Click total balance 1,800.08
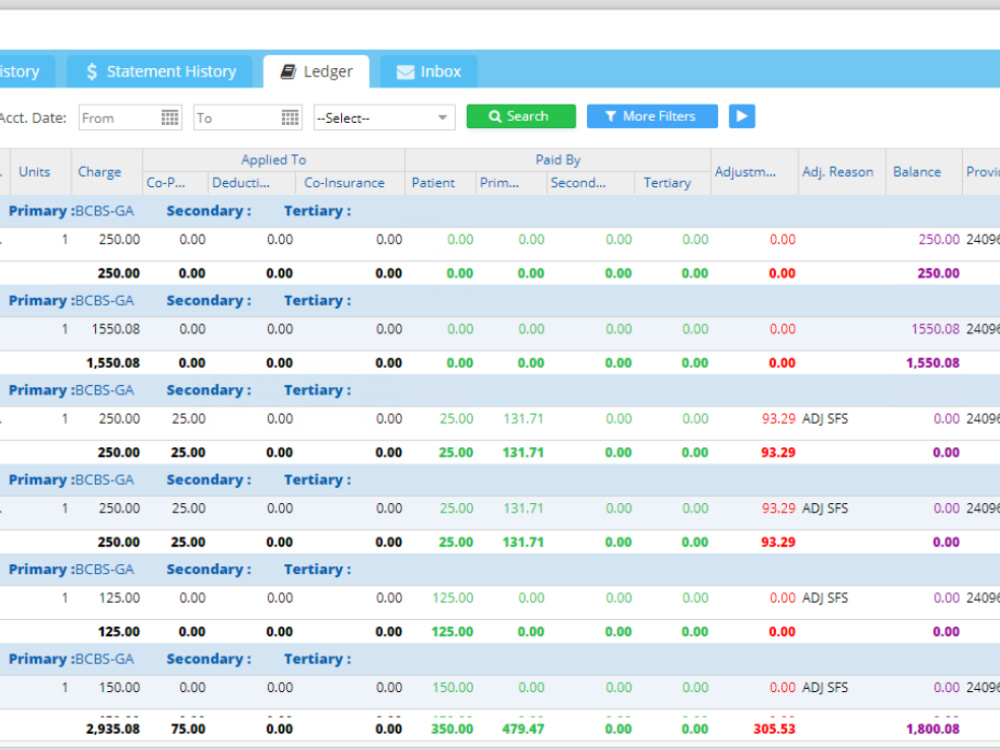Image resolution: width=1000 pixels, height=750 pixels. click(x=932, y=729)
